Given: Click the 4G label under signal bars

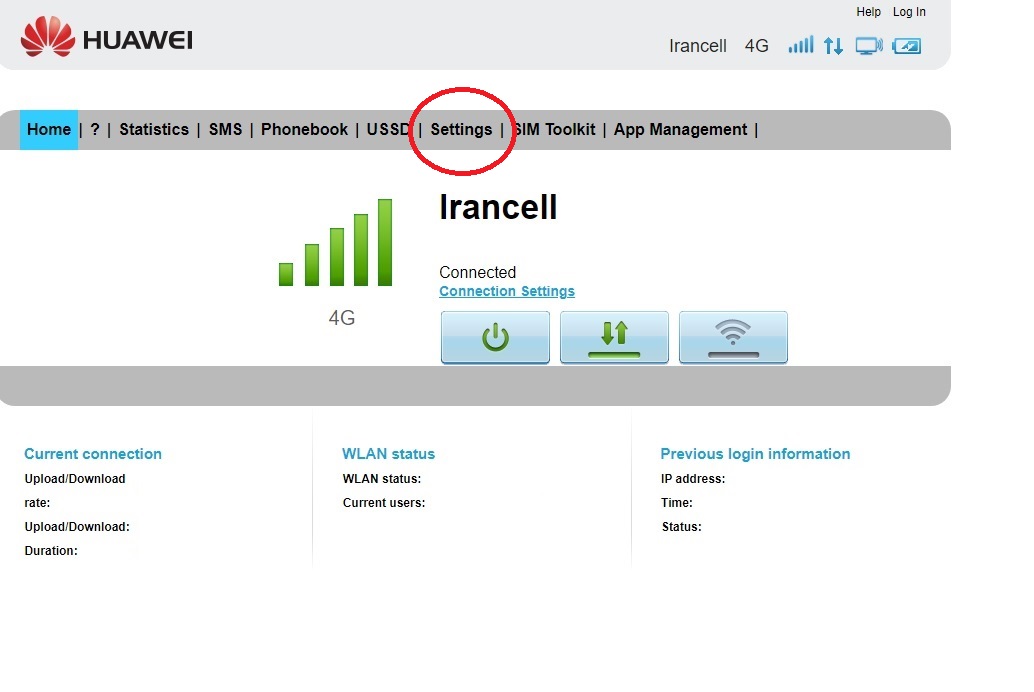Looking at the screenshot, I should coord(342,318).
